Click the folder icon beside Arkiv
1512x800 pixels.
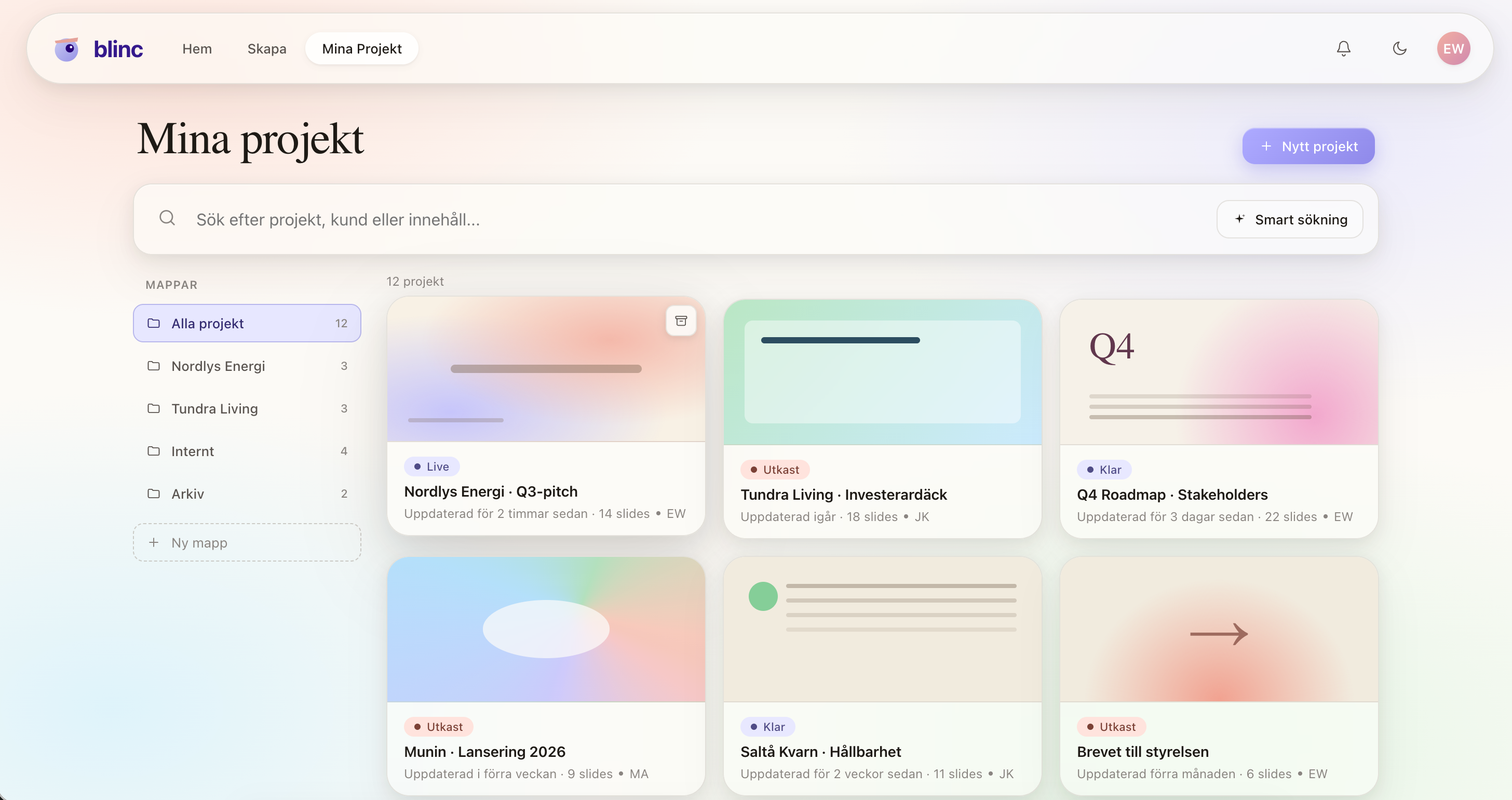click(x=154, y=494)
